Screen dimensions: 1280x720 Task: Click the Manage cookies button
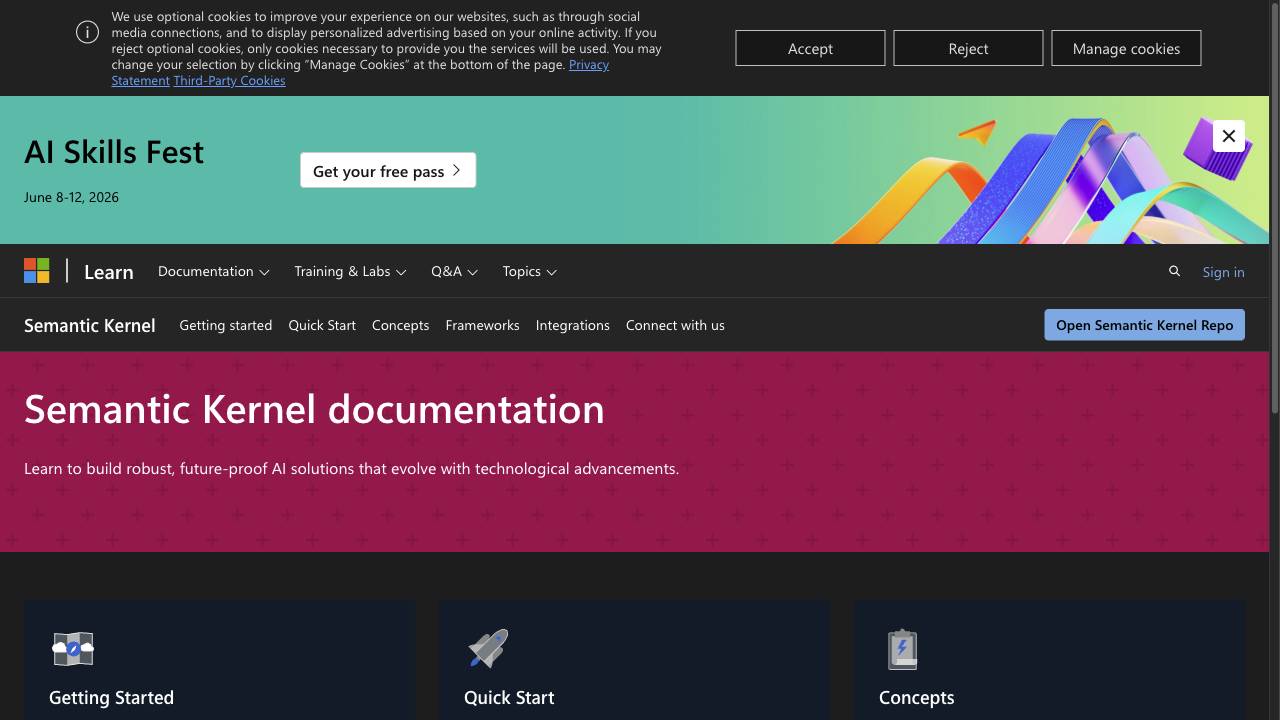point(1126,48)
